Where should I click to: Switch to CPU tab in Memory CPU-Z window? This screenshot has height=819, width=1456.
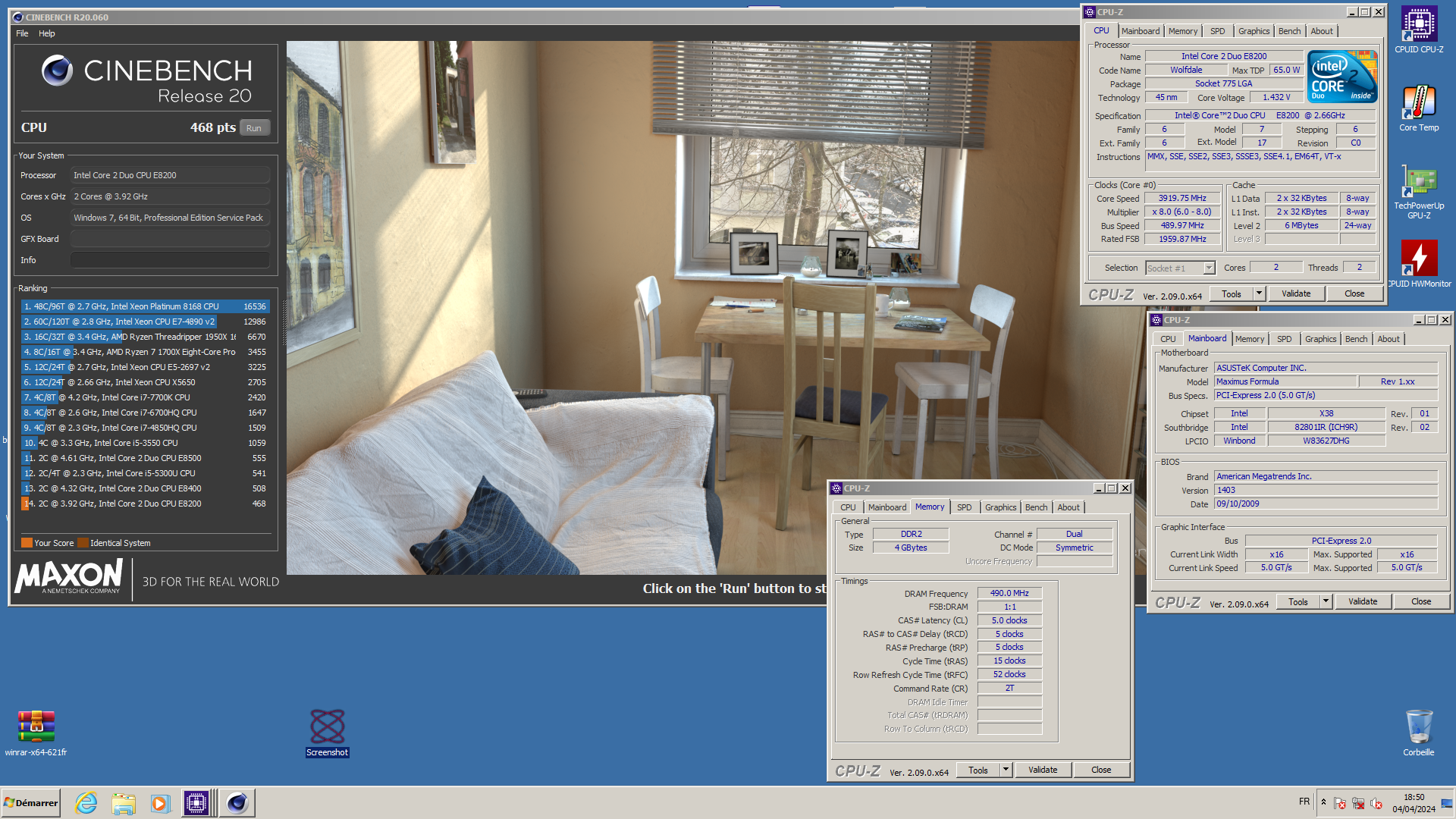click(x=848, y=507)
